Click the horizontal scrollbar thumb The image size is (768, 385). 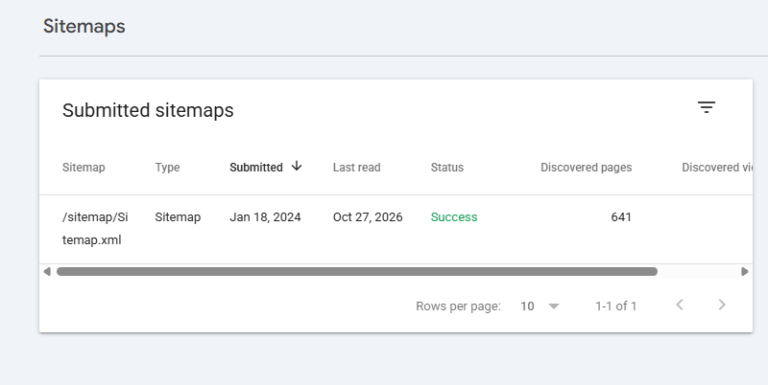pos(357,271)
